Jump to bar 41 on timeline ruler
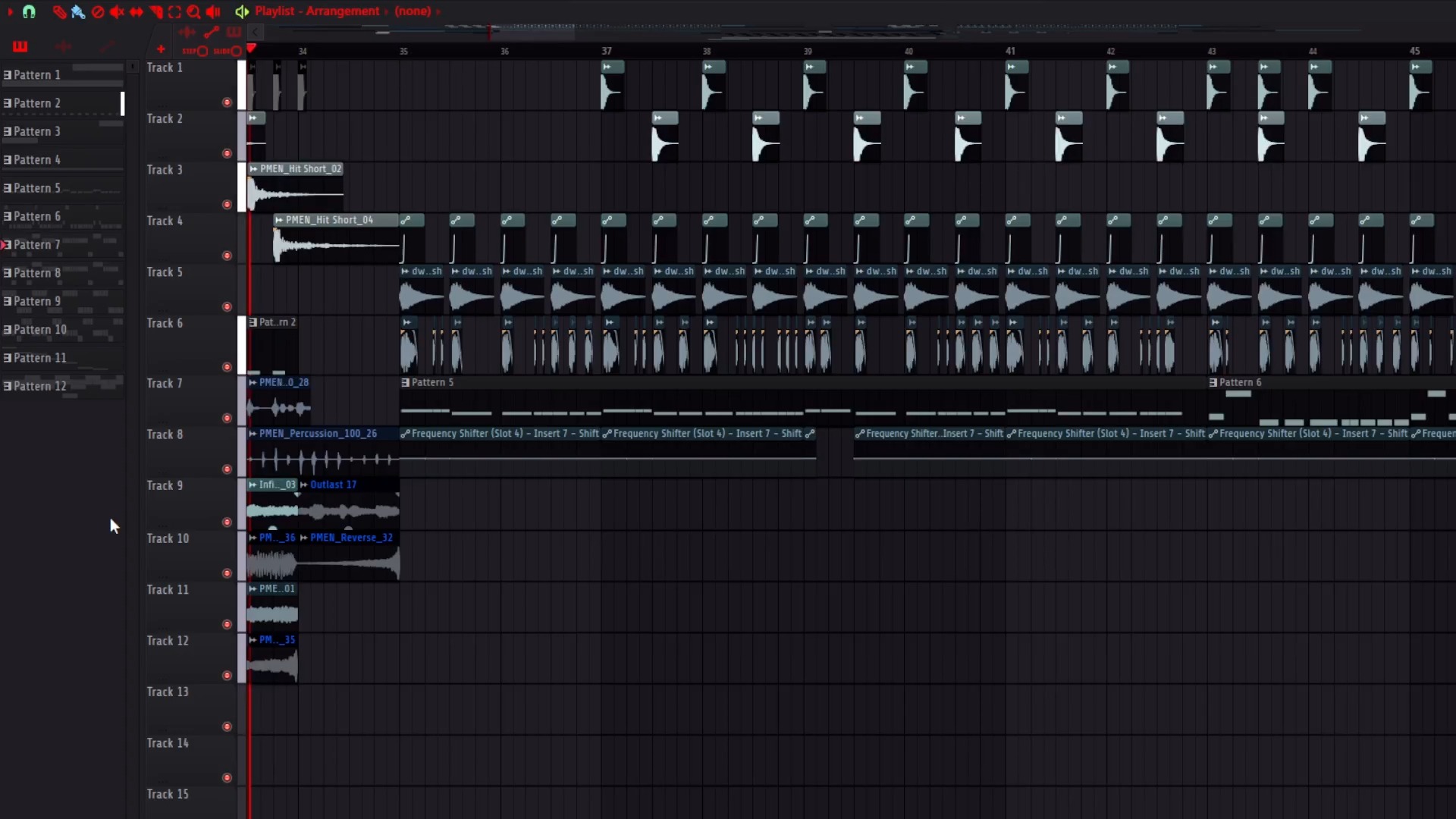1456x819 pixels. click(x=1010, y=51)
